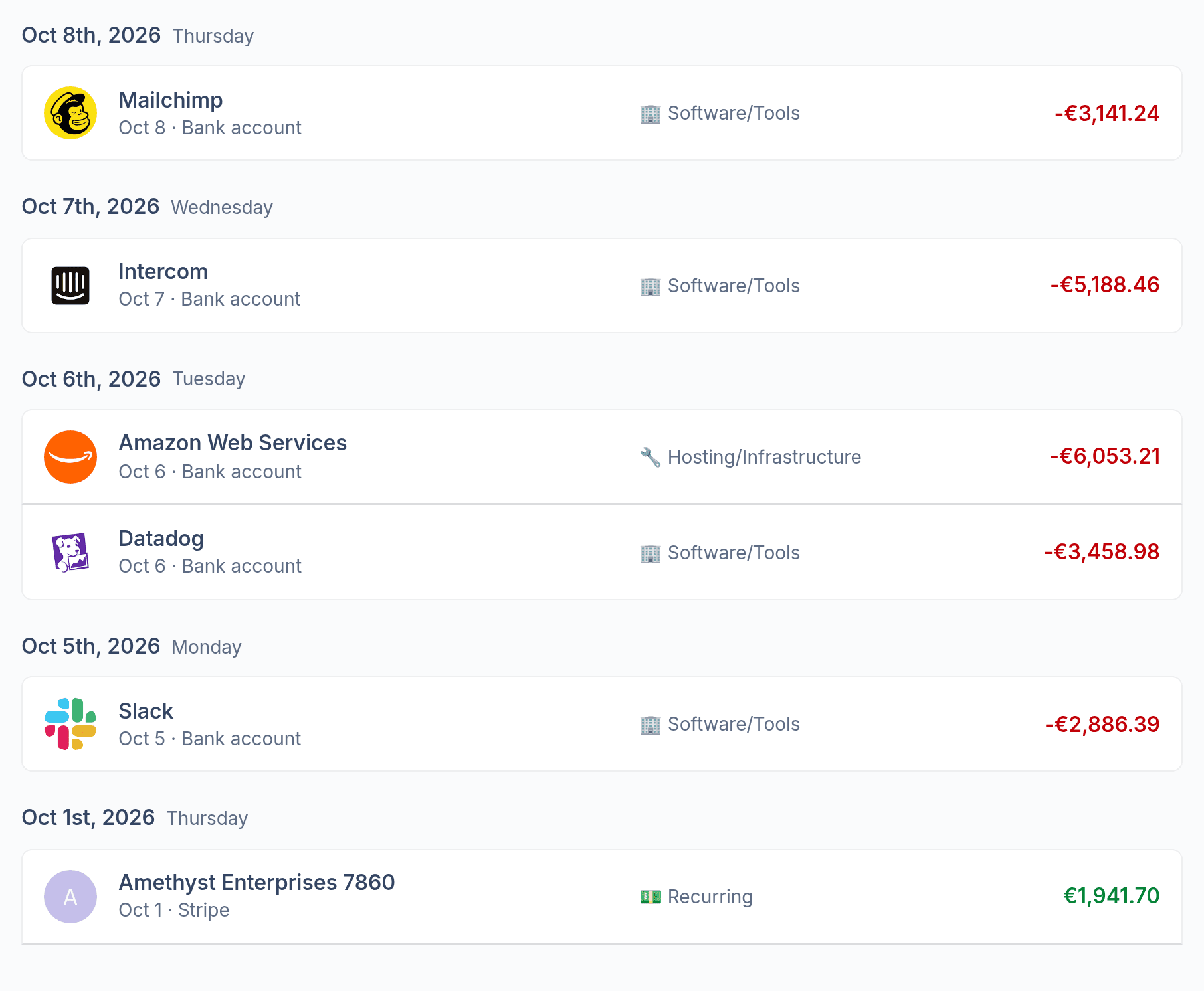
Task: Open the Amazon Web Services transaction name
Action: 233,443
